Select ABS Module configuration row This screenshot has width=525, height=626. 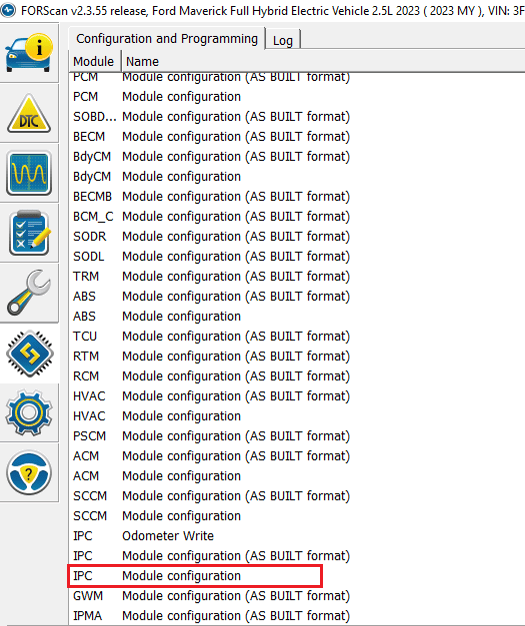click(297, 316)
